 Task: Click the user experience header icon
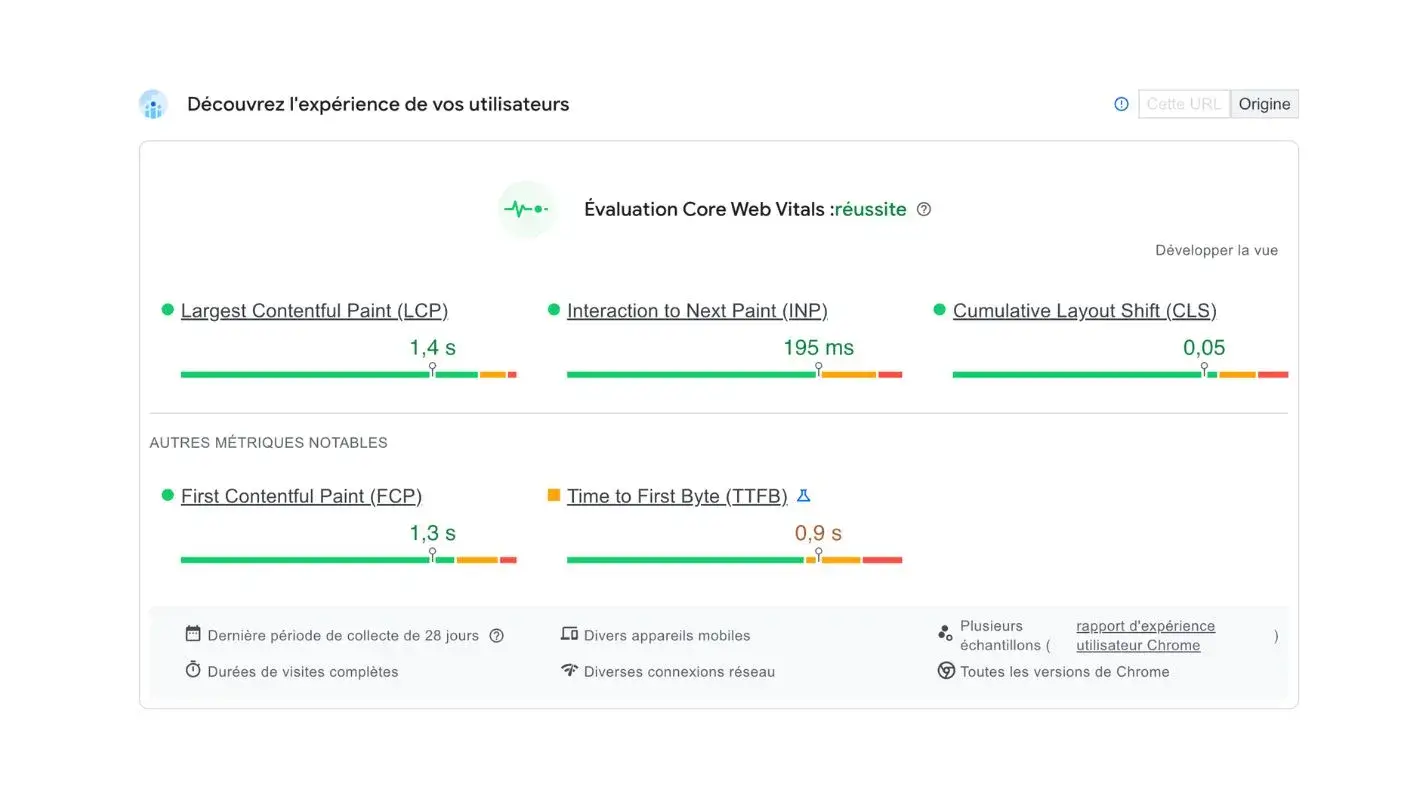point(153,104)
